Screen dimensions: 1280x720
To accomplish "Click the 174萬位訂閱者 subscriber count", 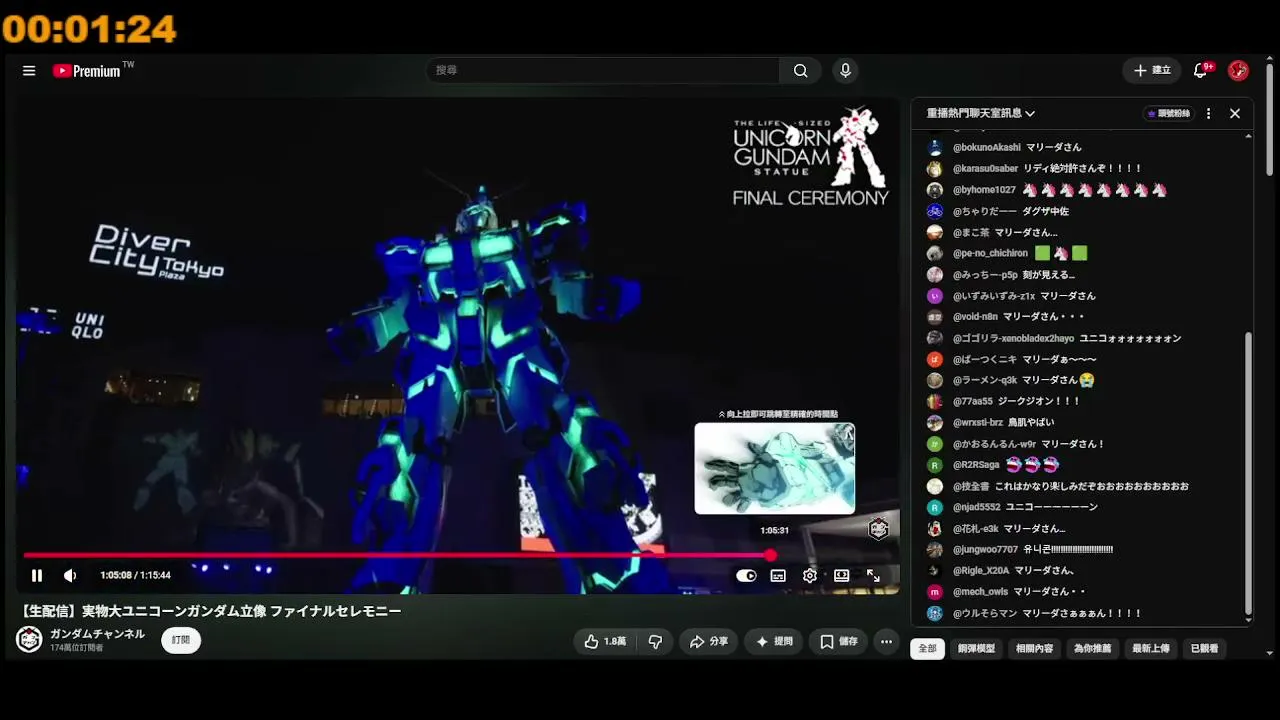I will tap(77, 648).
